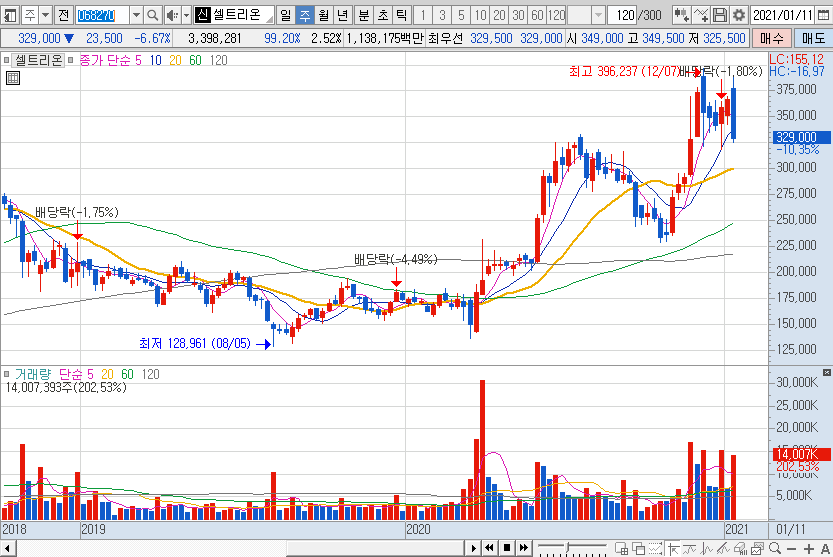Click the 전 button

point(63,15)
